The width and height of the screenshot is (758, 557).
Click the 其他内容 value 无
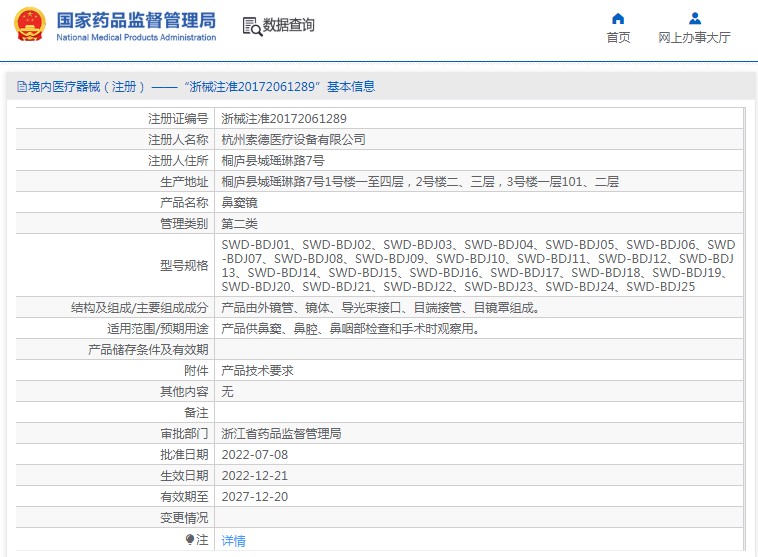[227, 392]
